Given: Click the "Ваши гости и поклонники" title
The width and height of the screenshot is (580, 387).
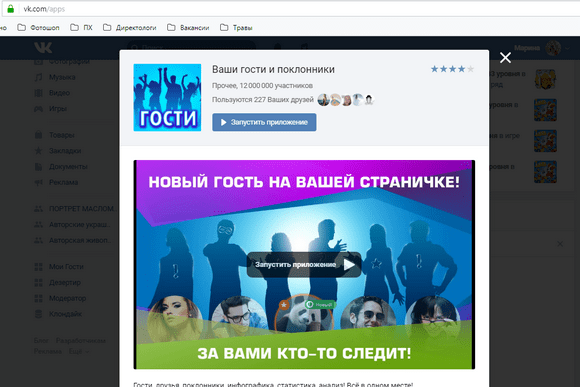Looking at the screenshot, I should tap(273, 69).
